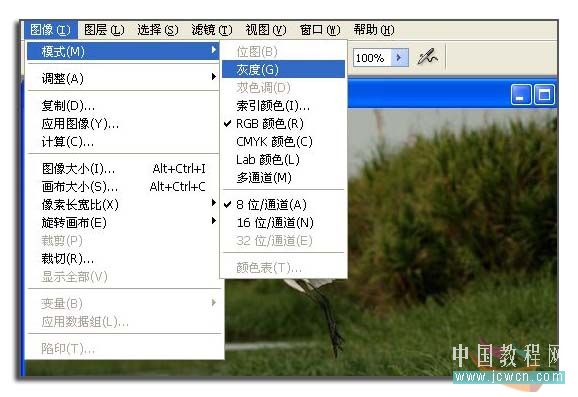Open the 图层(L) menu
The width and height of the screenshot is (578, 397).
(x=104, y=30)
